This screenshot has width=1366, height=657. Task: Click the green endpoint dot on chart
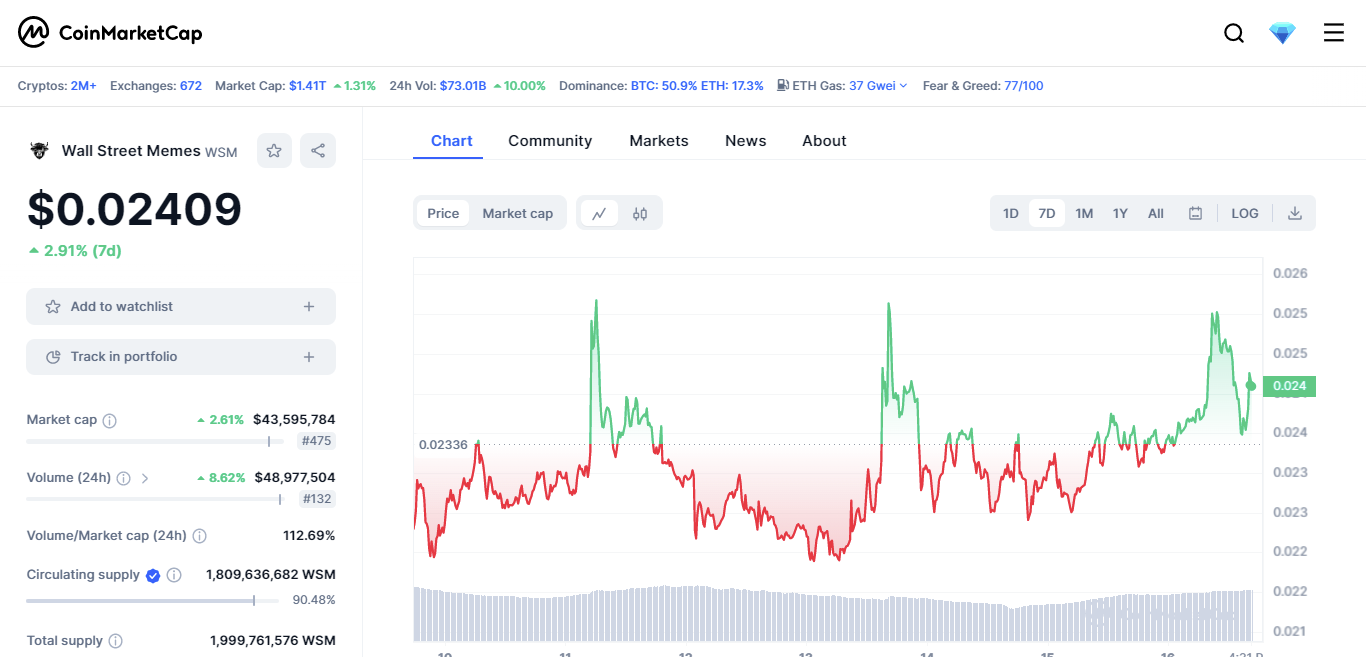pos(1251,386)
